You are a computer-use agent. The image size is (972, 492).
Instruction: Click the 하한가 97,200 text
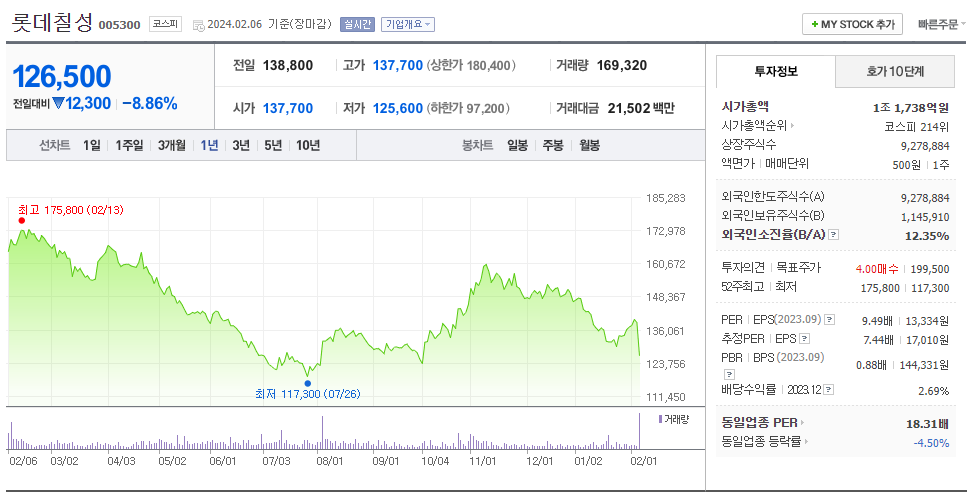468,108
